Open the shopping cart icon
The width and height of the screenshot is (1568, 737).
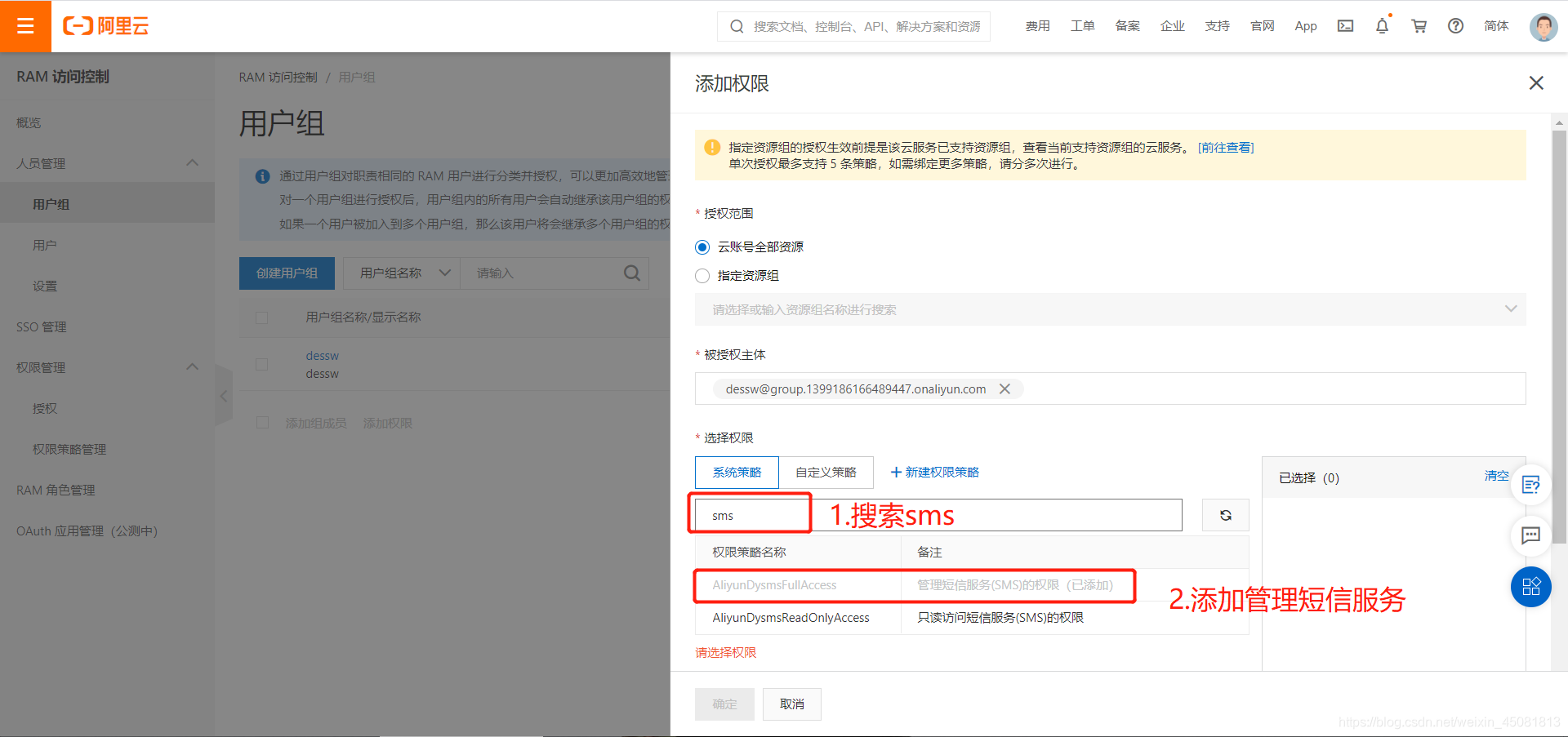click(x=1419, y=26)
